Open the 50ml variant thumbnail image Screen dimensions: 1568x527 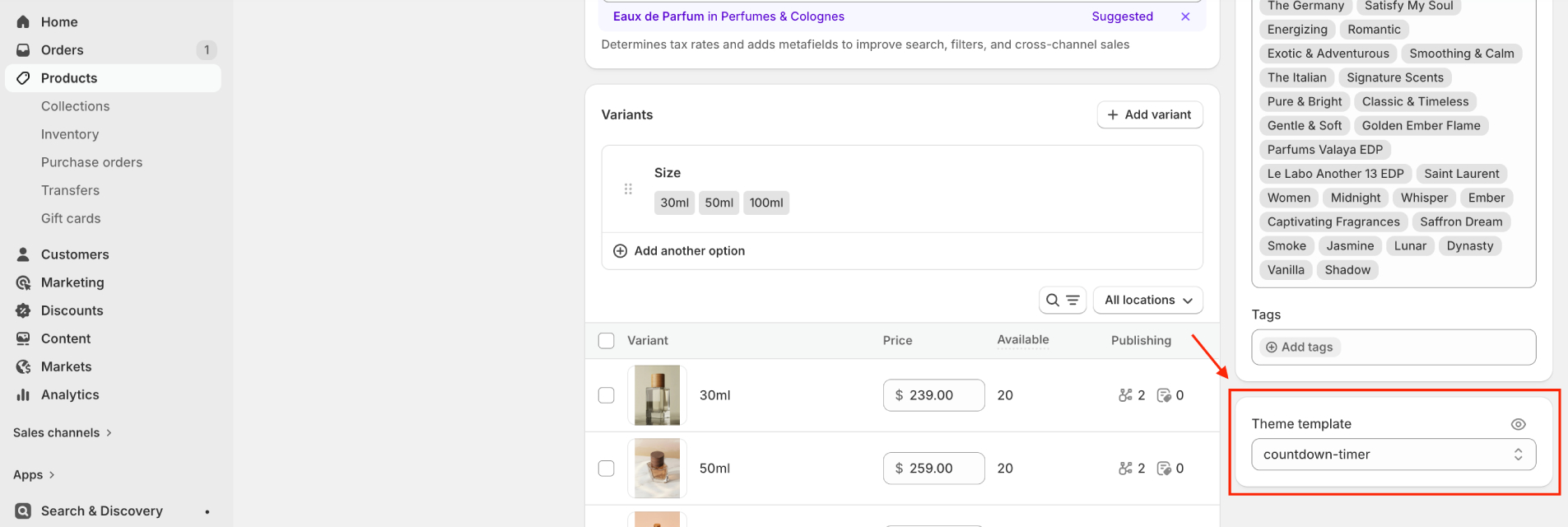click(657, 469)
